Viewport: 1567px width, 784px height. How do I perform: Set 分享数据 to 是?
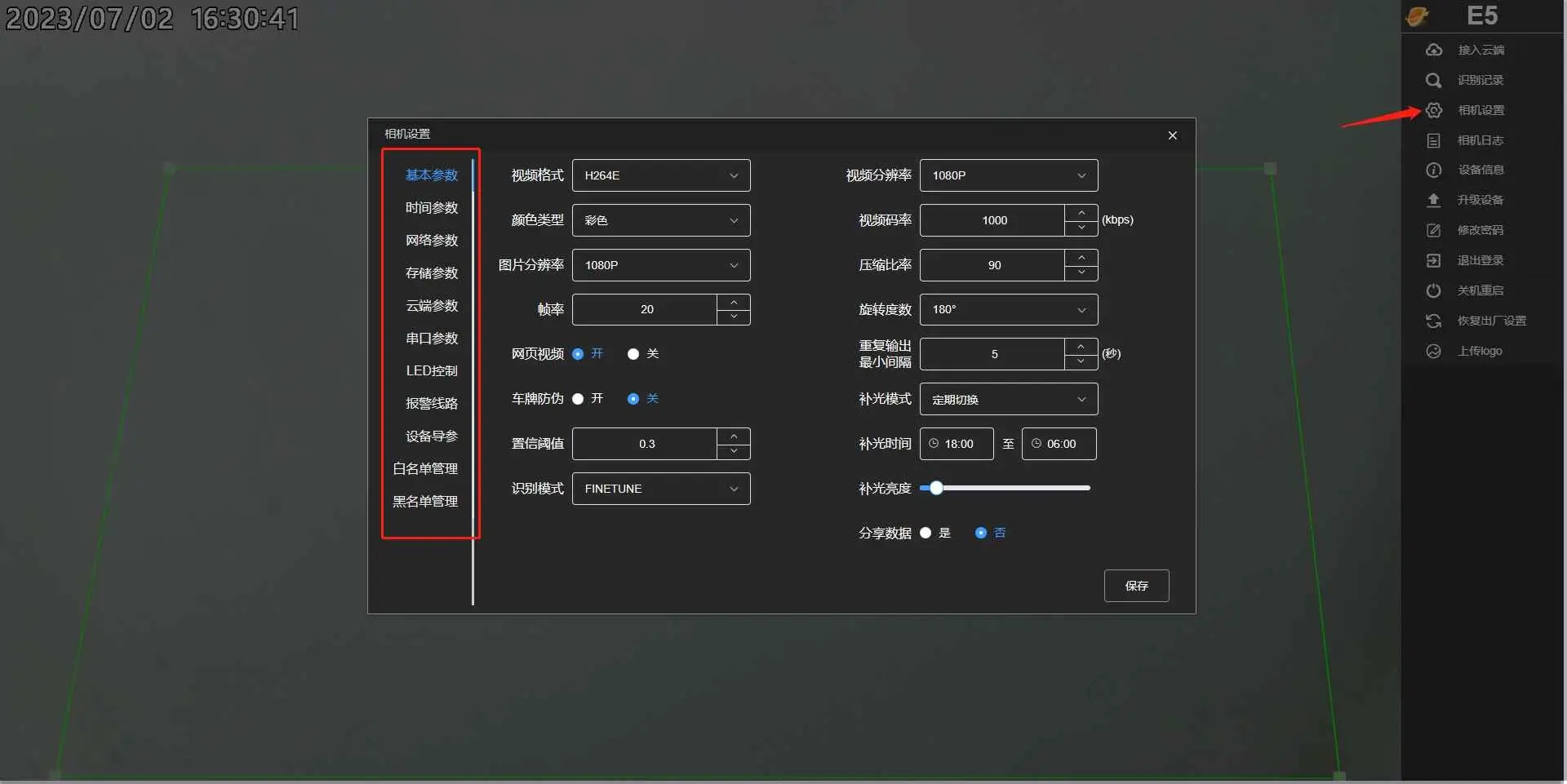tap(926, 532)
